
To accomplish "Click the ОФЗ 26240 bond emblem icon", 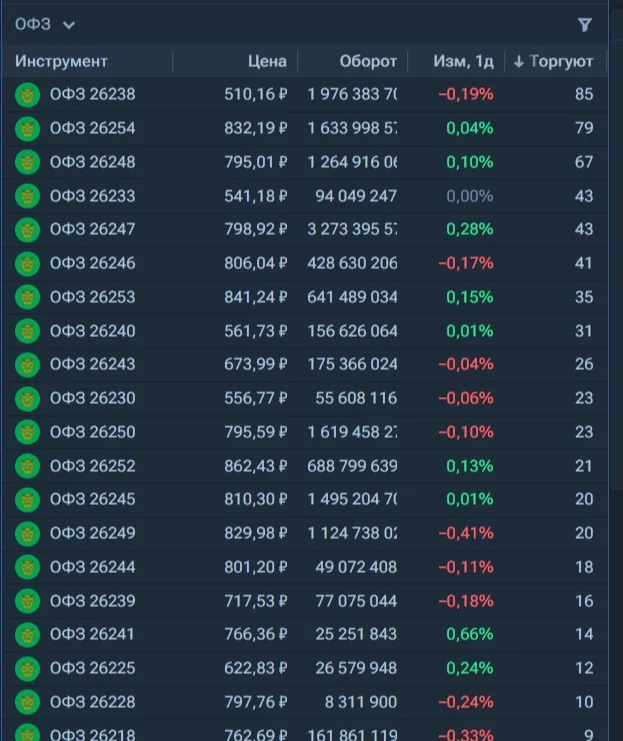I will (x=27, y=331).
